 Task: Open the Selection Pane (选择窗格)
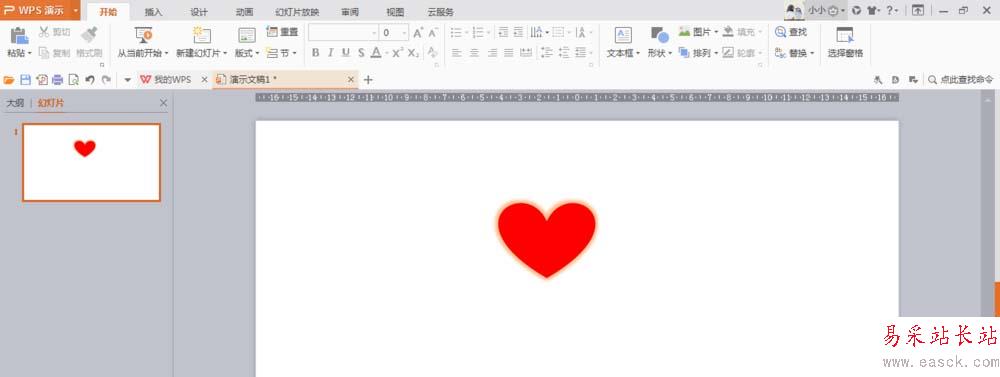click(x=845, y=43)
